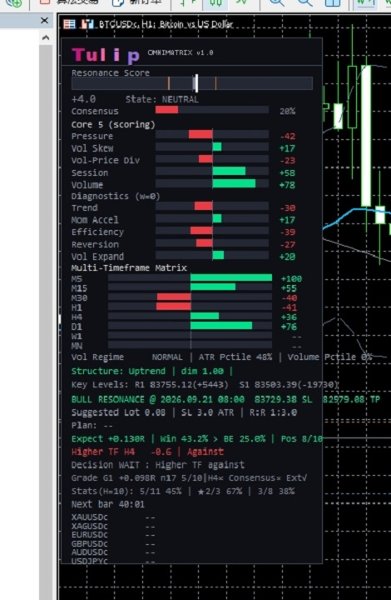Click the Reversion row label
This screenshot has height=600, width=391.
coord(94,244)
